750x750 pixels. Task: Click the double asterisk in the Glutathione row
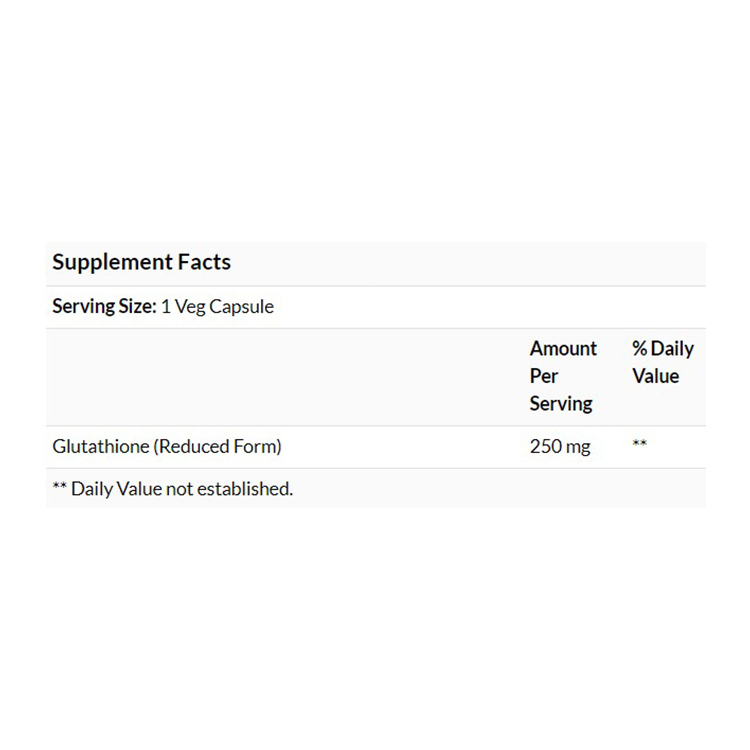tap(640, 445)
